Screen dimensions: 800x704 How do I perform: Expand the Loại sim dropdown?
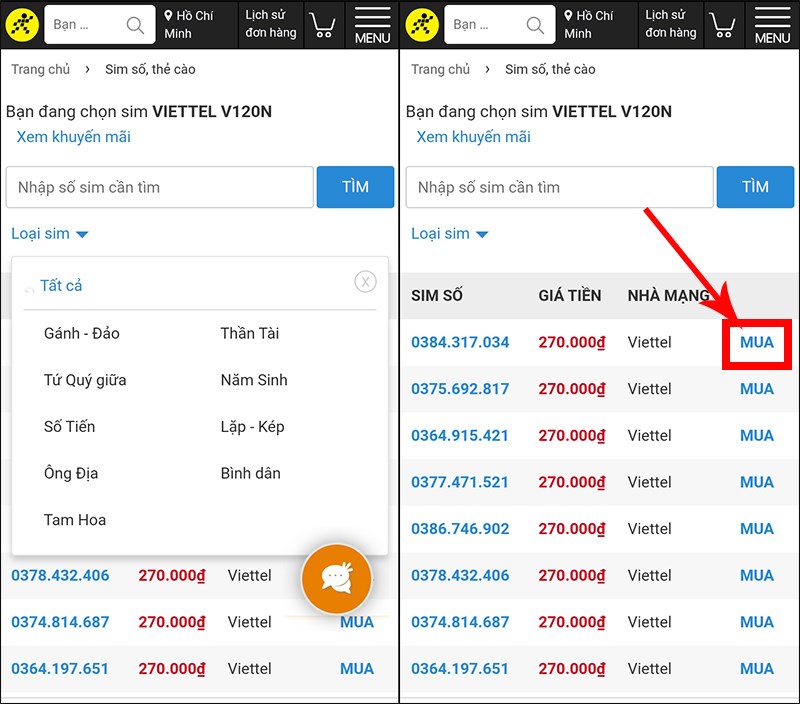(x=51, y=233)
